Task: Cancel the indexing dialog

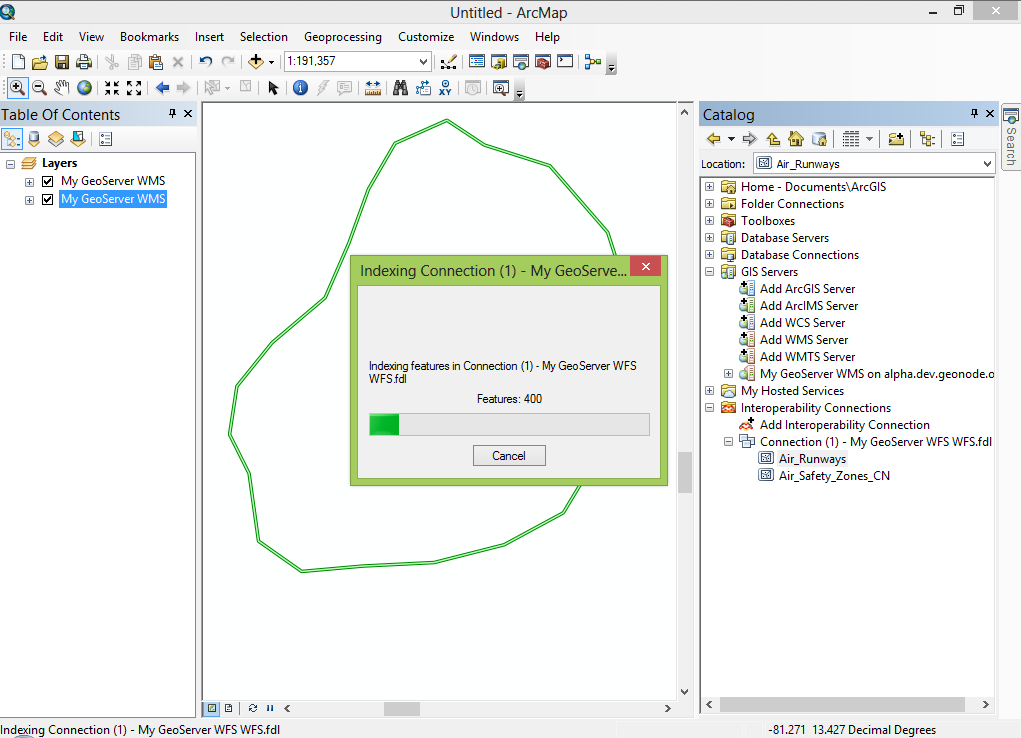Action: click(509, 456)
